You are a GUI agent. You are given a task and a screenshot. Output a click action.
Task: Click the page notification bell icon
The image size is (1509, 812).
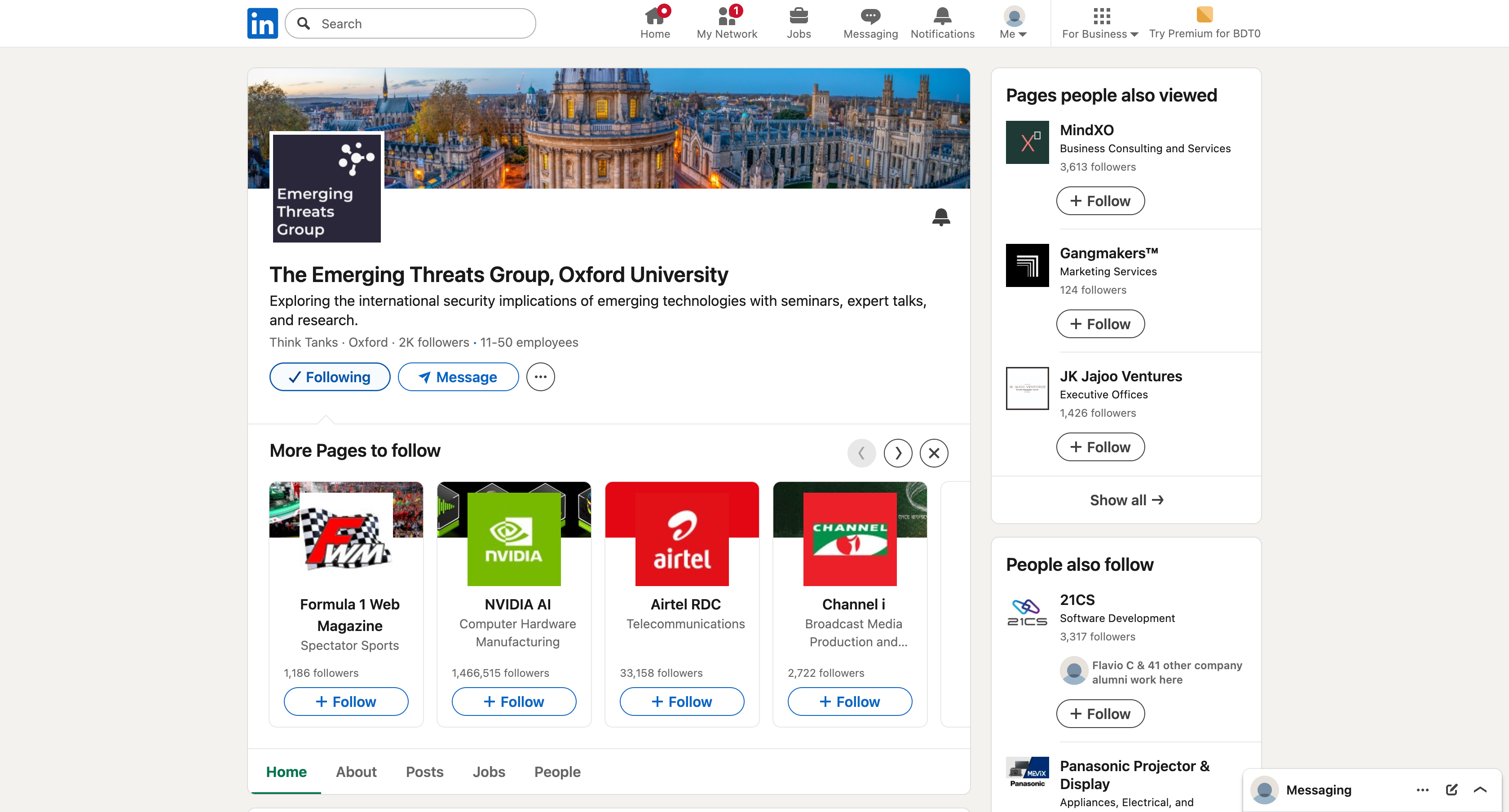coord(941,217)
